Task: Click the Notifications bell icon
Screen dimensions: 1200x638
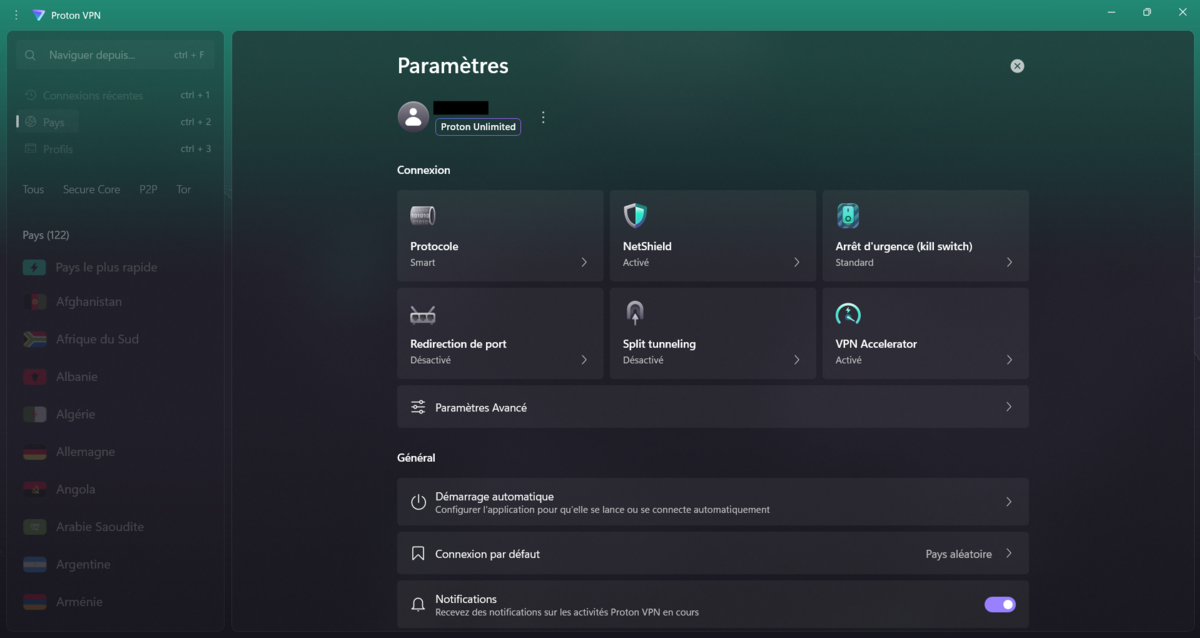Action: pos(418,605)
